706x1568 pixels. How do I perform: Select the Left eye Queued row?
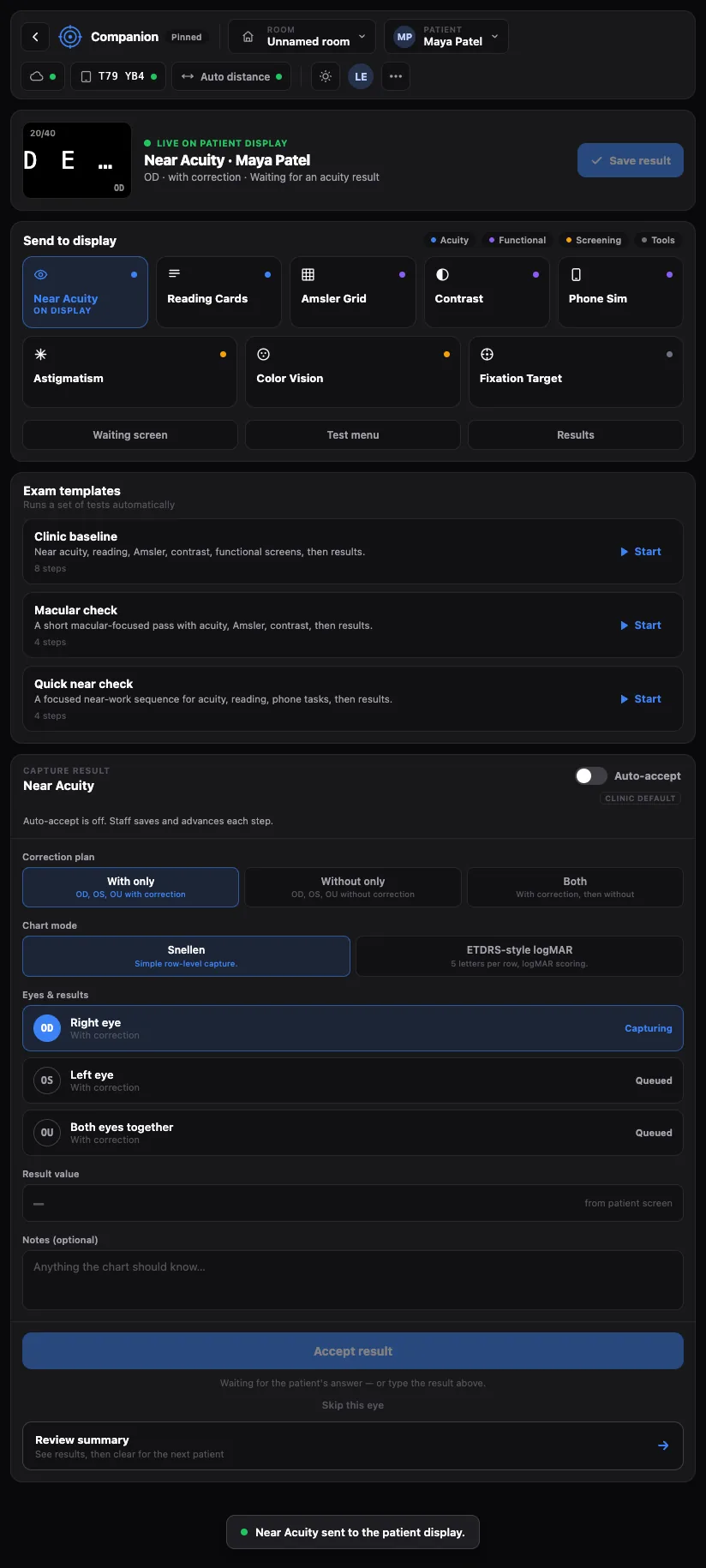point(353,1080)
